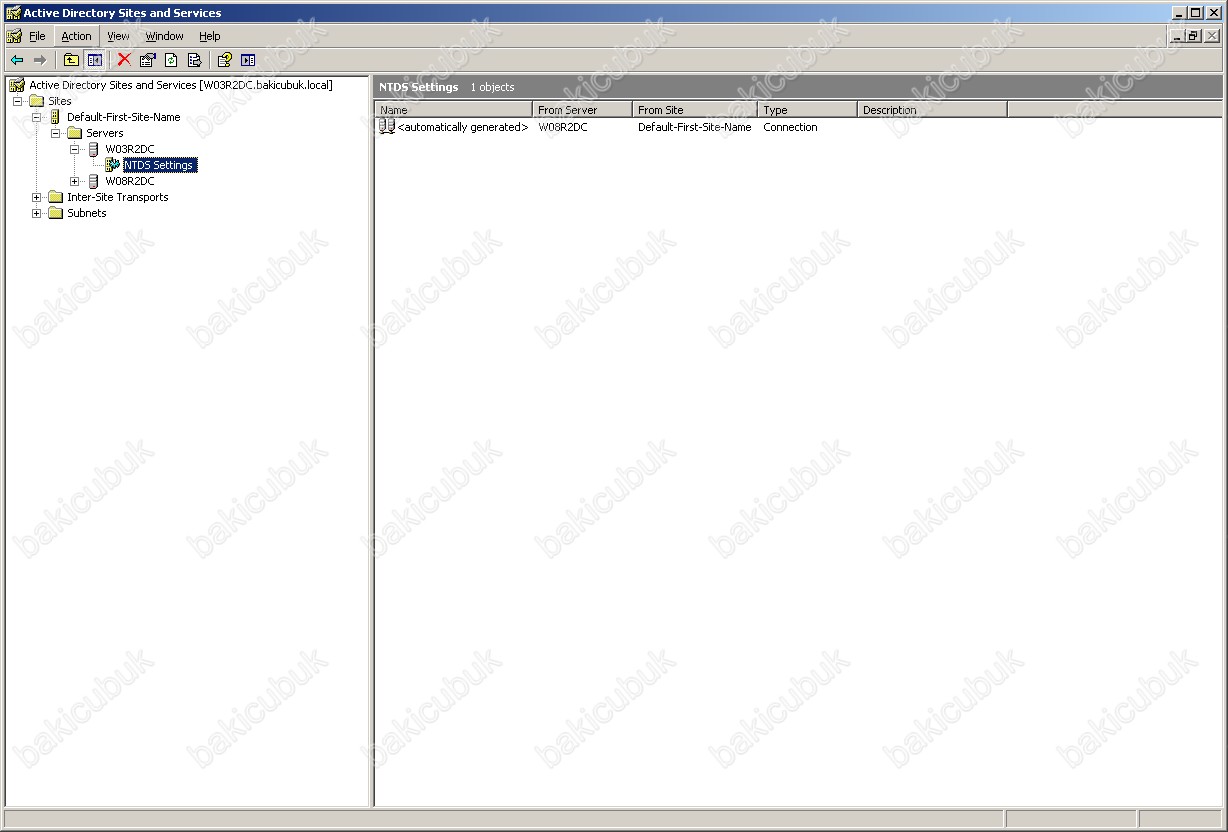
Task: Click the Refresh toolbar icon
Action: (x=171, y=60)
